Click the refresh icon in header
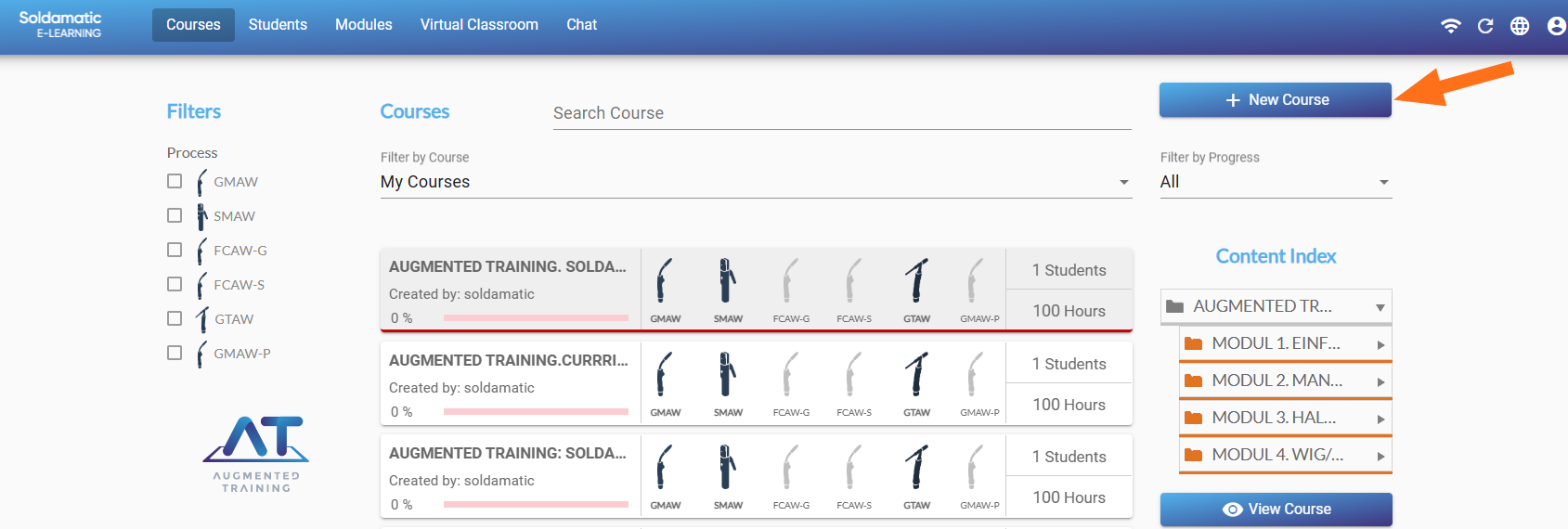1568x529 pixels. (x=1485, y=26)
